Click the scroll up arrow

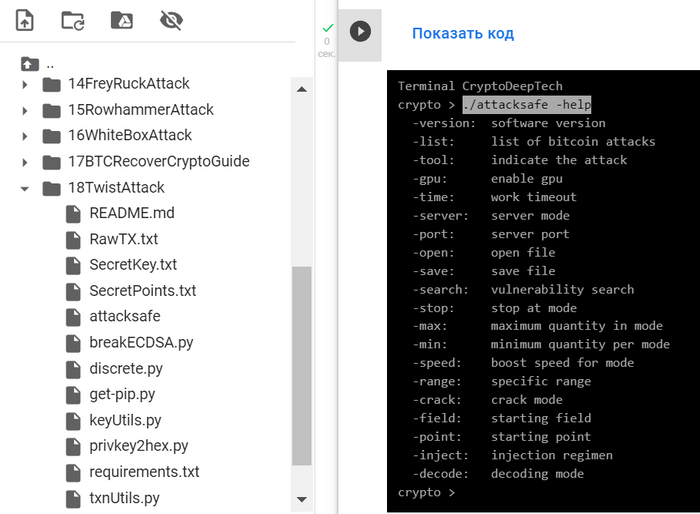[302, 89]
